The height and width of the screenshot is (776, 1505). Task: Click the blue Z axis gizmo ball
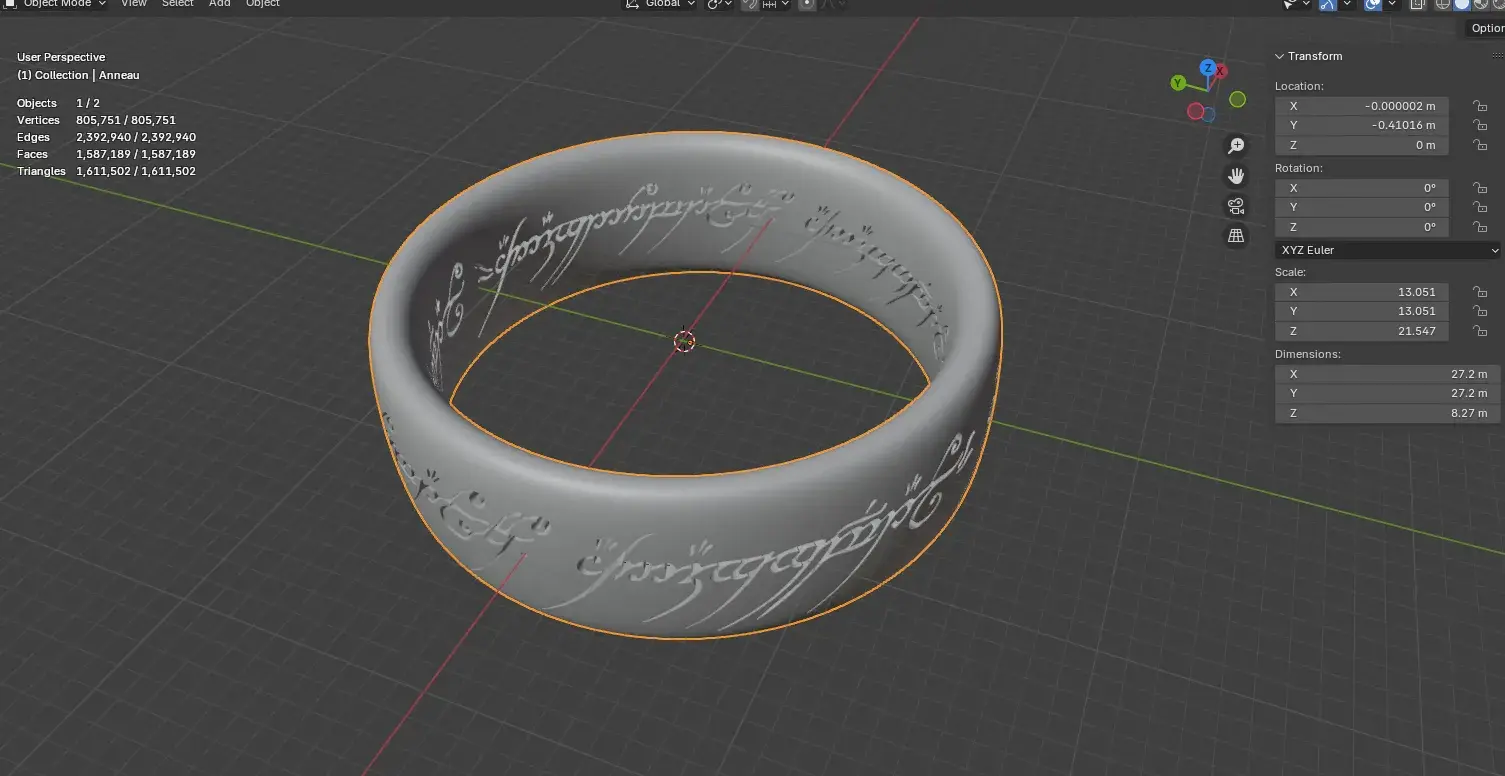[1208, 67]
